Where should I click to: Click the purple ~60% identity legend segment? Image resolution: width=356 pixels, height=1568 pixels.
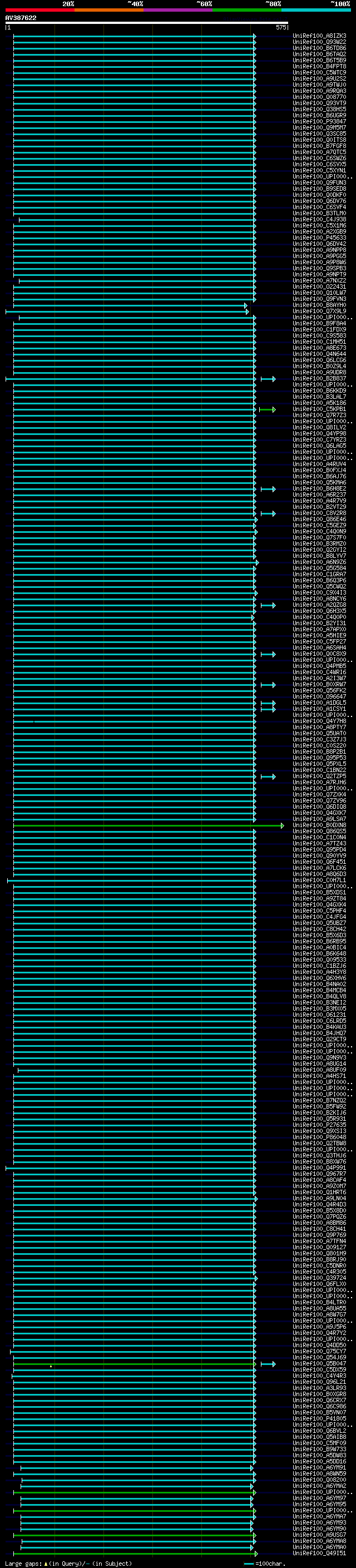tap(177, 10)
